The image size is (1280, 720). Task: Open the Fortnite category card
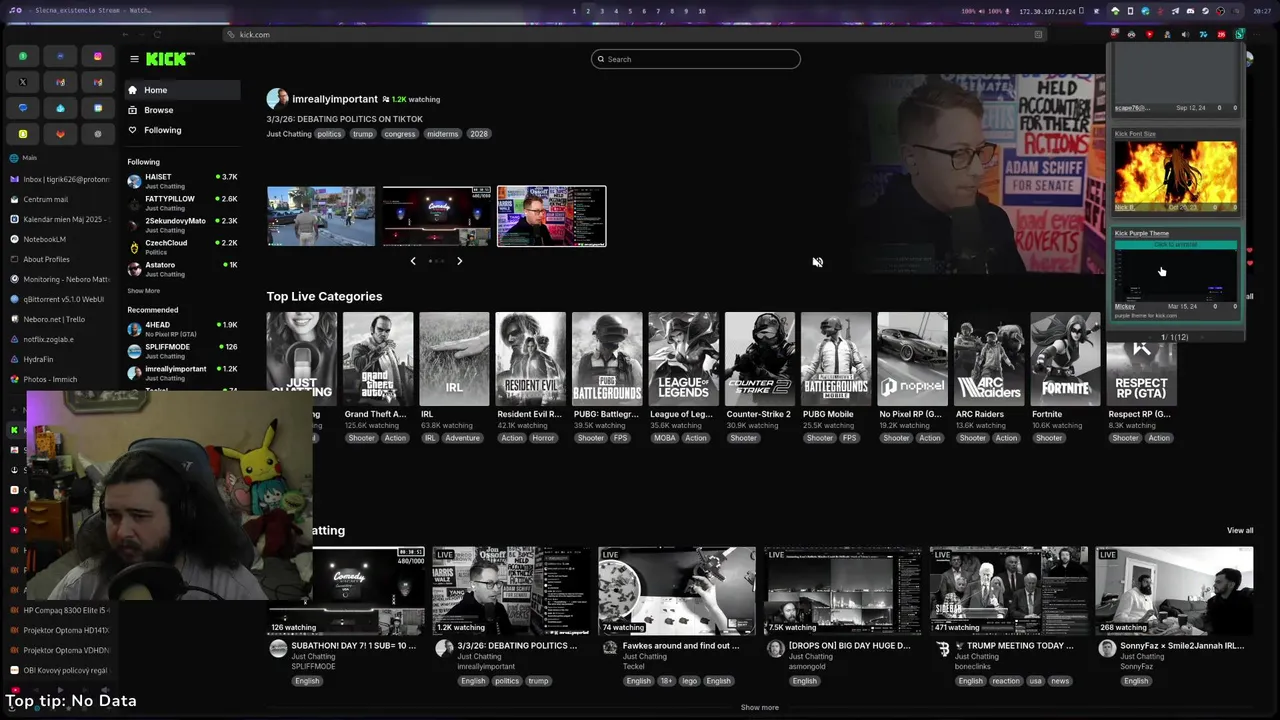tap(1065, 358)
